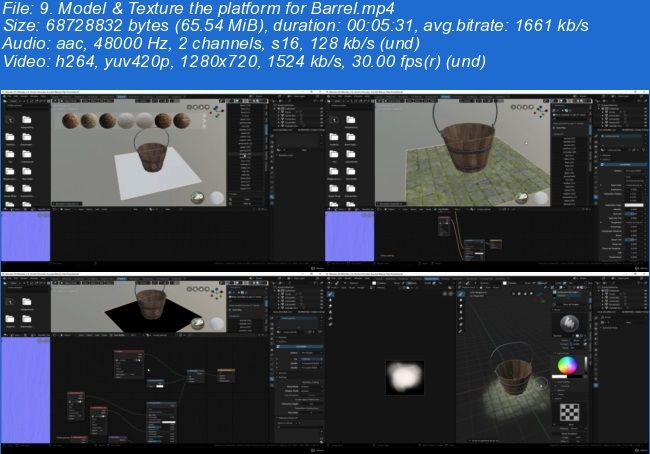Pick the first wood material preview sphere
The height and width of the screenshot is (454, 650).
click(x=71, y=122)
